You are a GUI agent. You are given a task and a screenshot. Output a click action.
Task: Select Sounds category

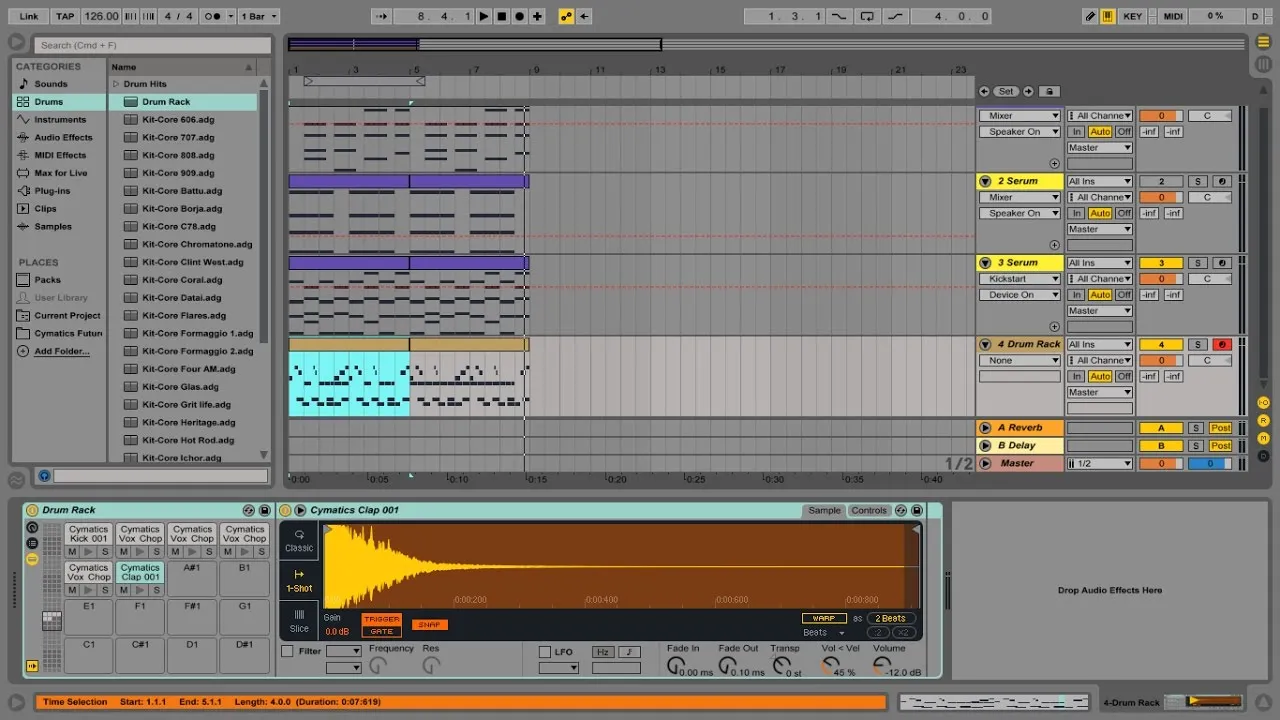(x=51, y=84)
